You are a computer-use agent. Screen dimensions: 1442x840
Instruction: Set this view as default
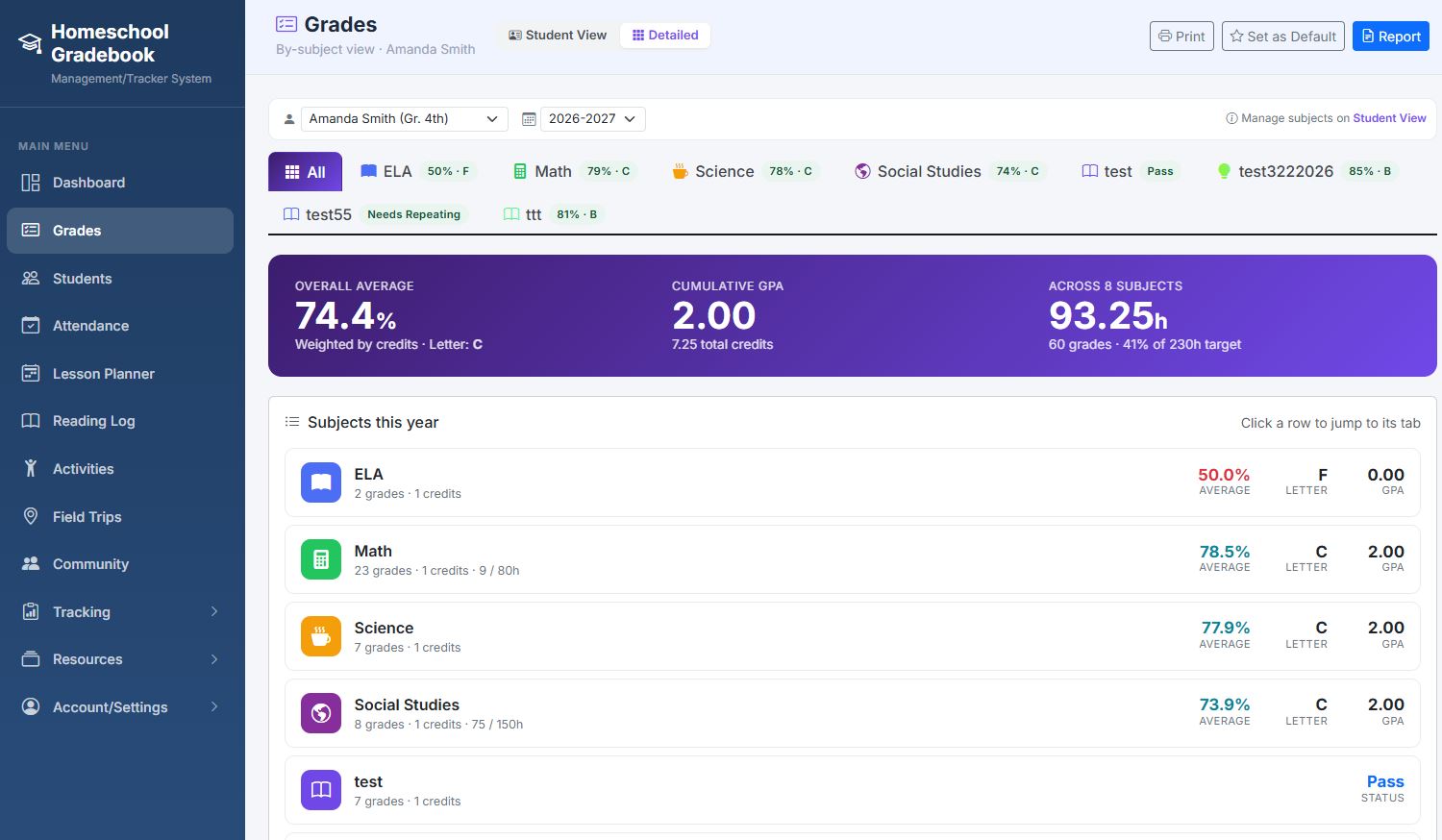click(1283, 37)
